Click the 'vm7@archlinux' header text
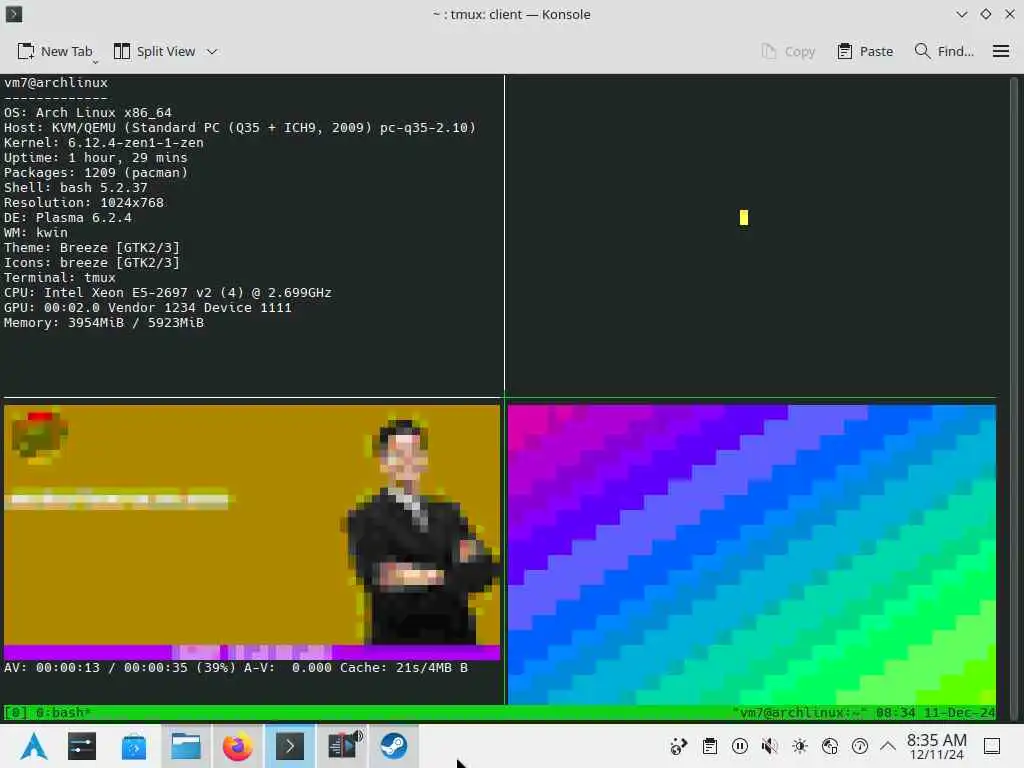 point(56,82)
